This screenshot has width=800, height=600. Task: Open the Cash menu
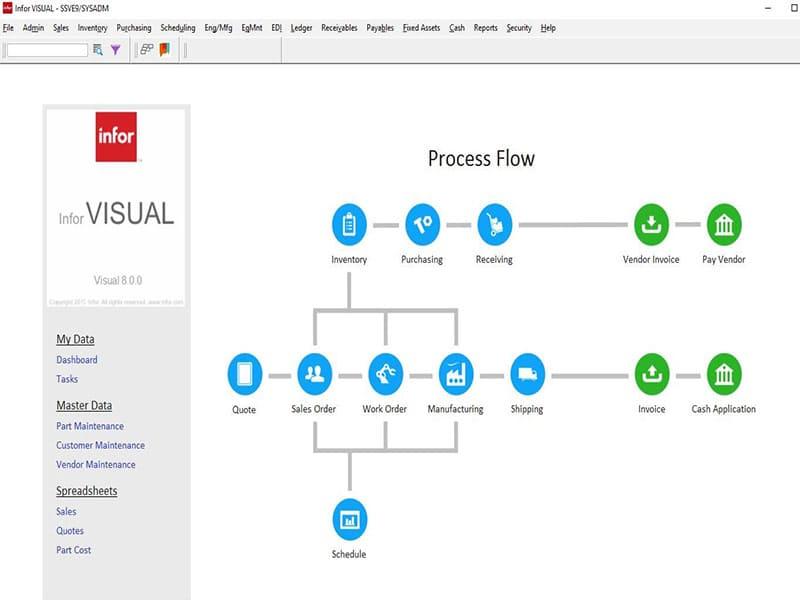point(457,28)
